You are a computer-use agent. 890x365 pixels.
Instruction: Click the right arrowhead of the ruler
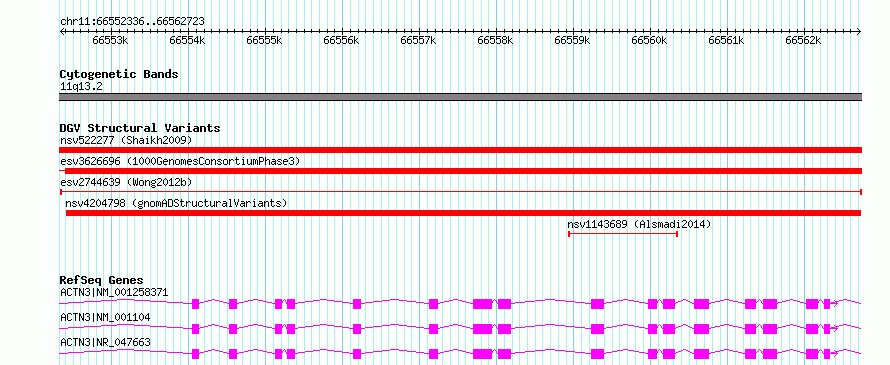(x=859, y=32)
